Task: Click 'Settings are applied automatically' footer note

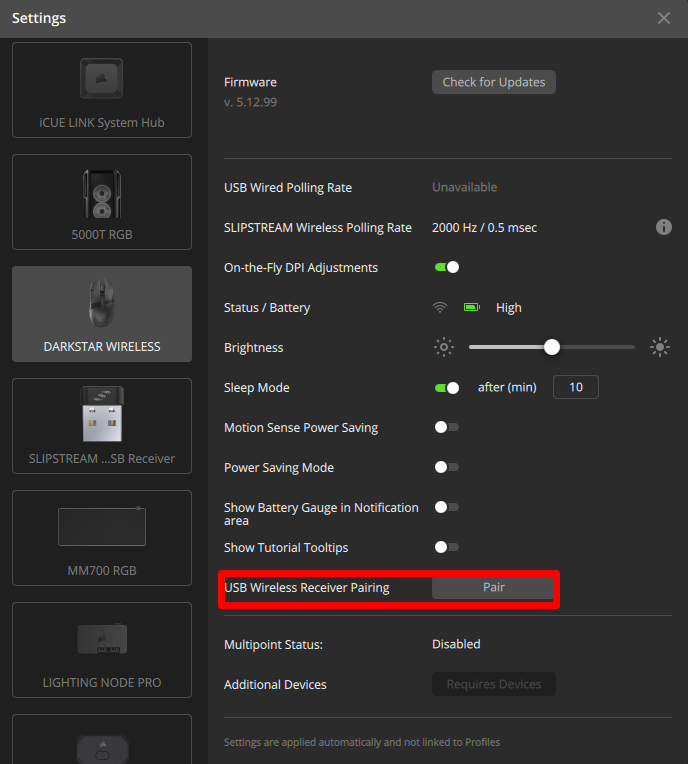Action: 362,742
